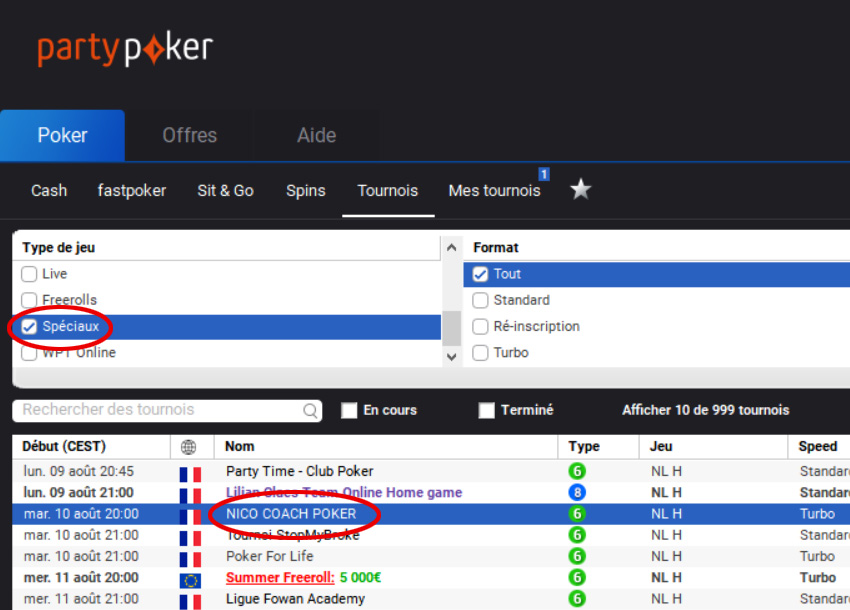The width and height of the screenshot is (850, 610).
Task: Click the Afficher 10 de 999 tournois text
Action: pos(706,410)
